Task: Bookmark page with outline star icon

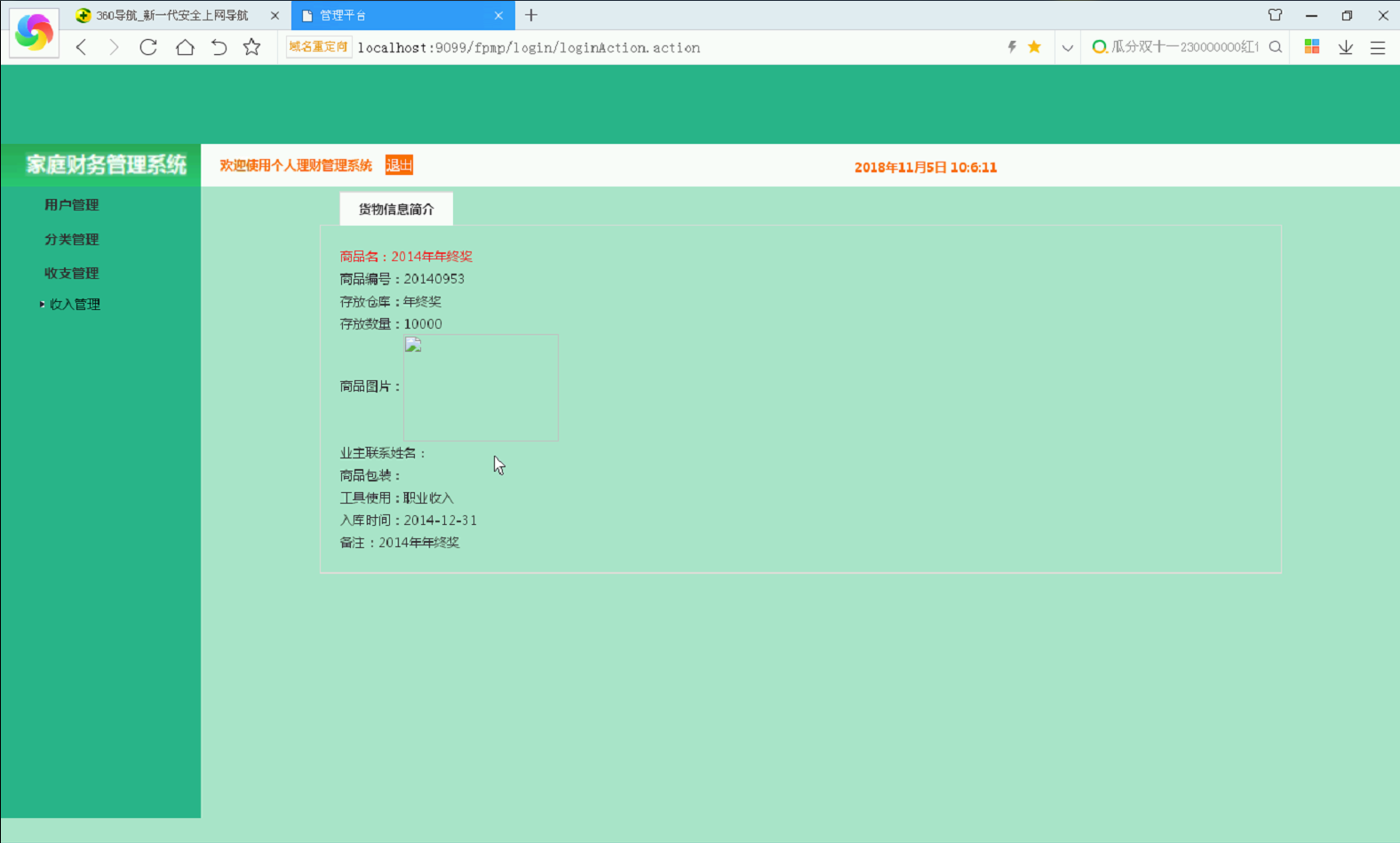Action: click(x=252, y=47)
